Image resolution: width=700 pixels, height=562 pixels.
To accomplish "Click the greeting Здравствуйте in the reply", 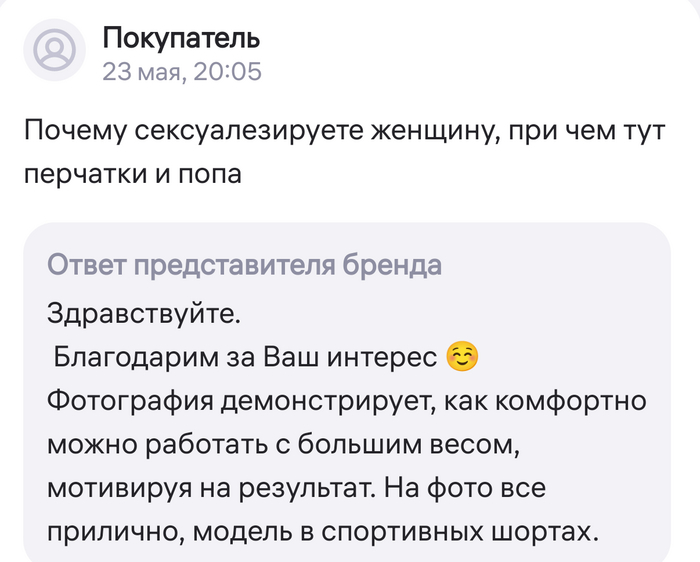I will (144, 313).
